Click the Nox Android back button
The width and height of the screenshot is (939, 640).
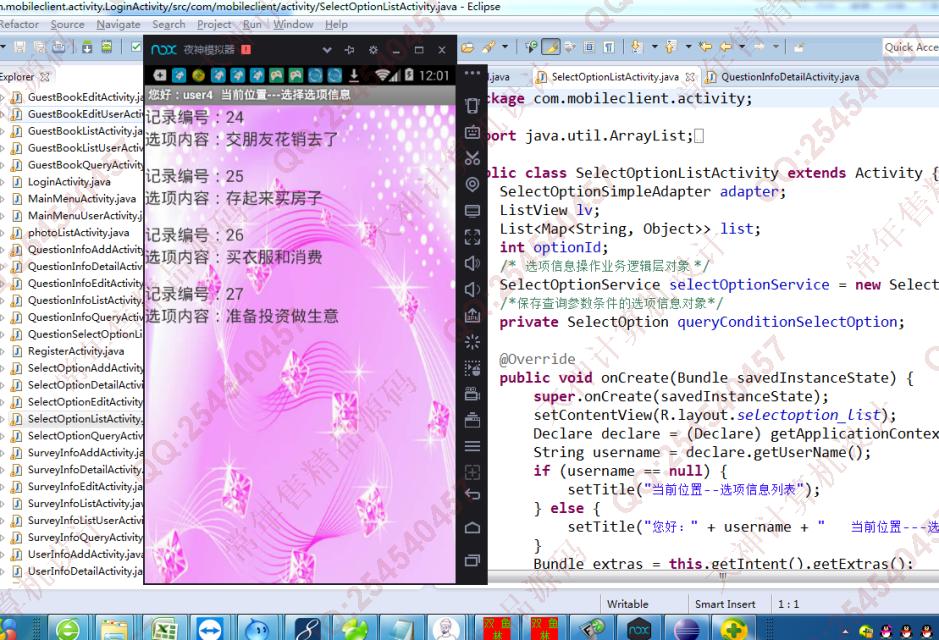472,495
